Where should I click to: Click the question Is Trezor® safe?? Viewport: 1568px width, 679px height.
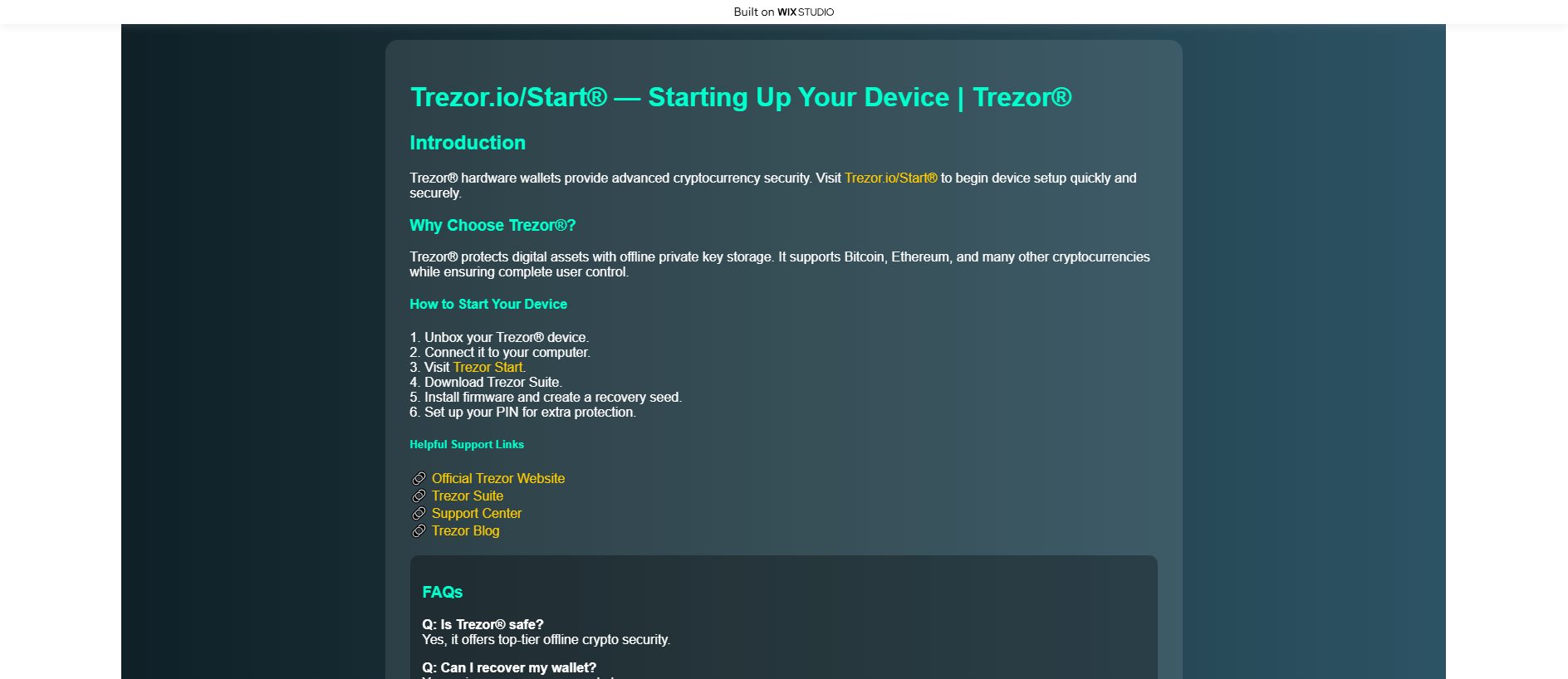click(483, 624)
